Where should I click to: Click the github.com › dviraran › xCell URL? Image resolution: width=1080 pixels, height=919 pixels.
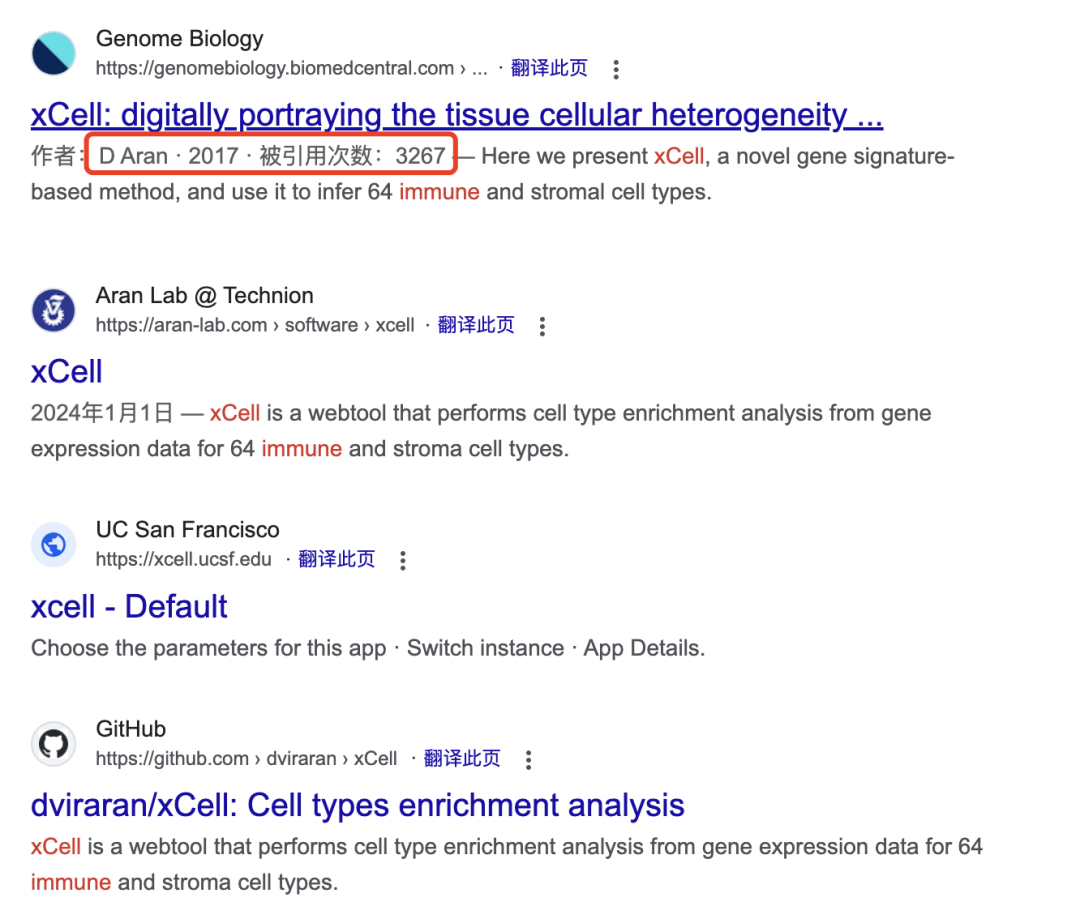pyautogui.click(x=247, y=758)
